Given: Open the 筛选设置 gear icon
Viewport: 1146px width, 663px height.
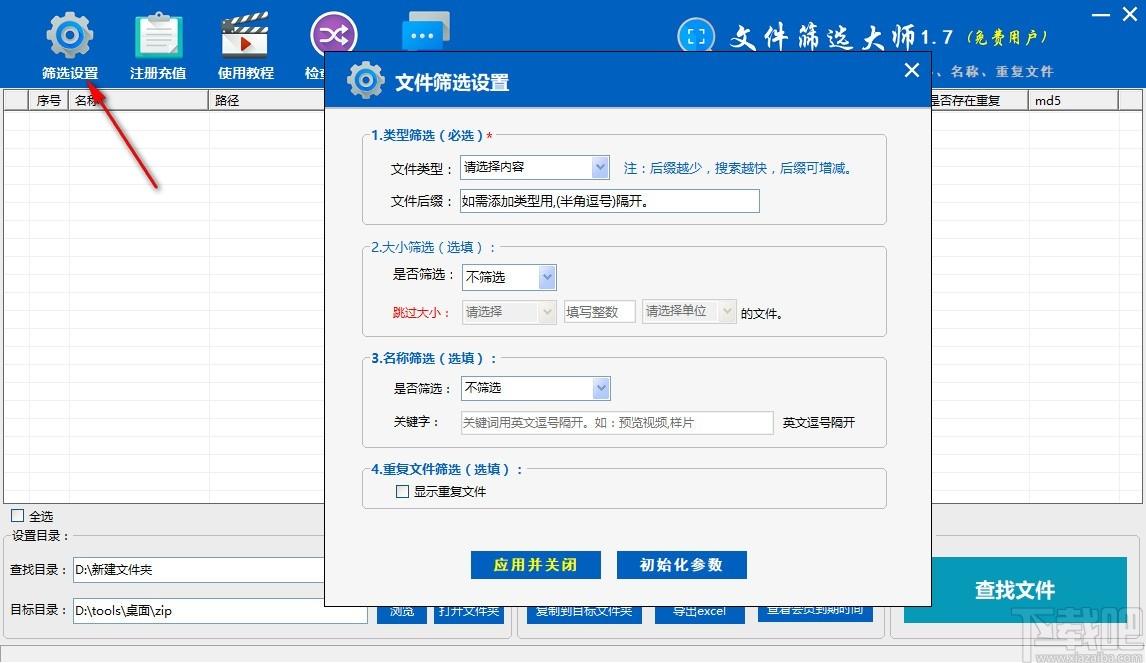Looking at the screenshot, I should (69, 34).
